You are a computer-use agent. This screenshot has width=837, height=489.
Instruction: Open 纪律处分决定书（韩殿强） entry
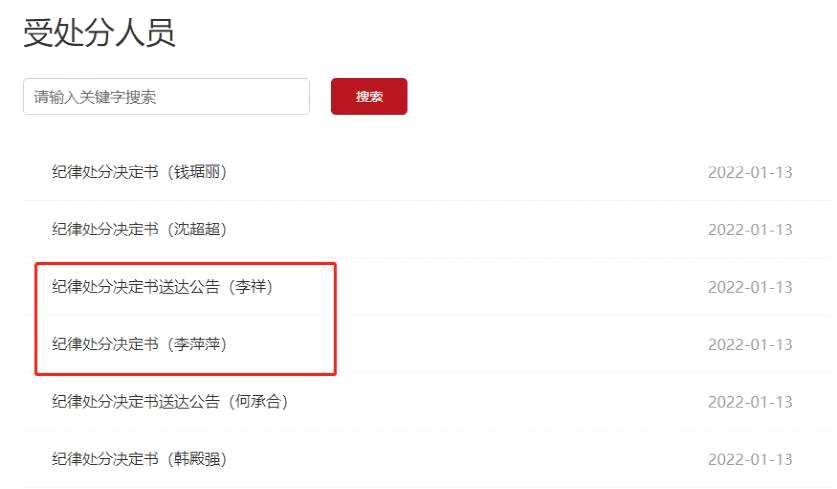point(139,459)
